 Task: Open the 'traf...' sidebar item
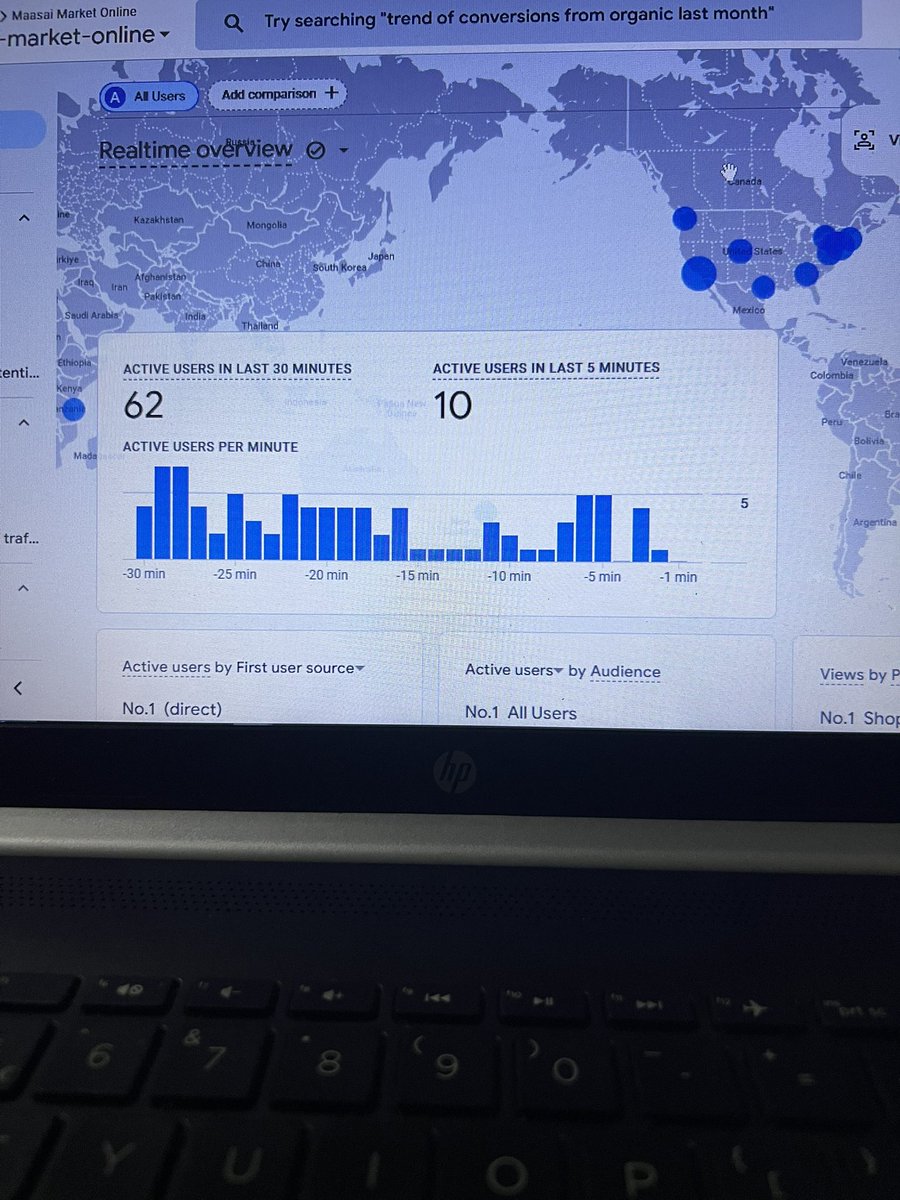pos(20,538)
